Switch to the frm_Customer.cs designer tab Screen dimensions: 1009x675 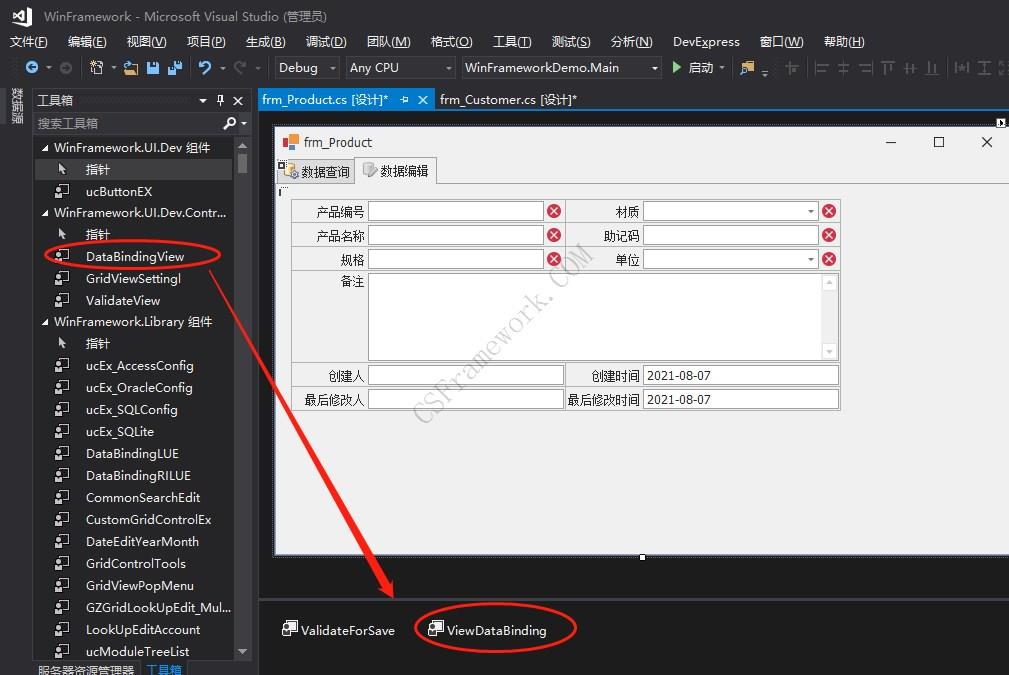point(511,99)
